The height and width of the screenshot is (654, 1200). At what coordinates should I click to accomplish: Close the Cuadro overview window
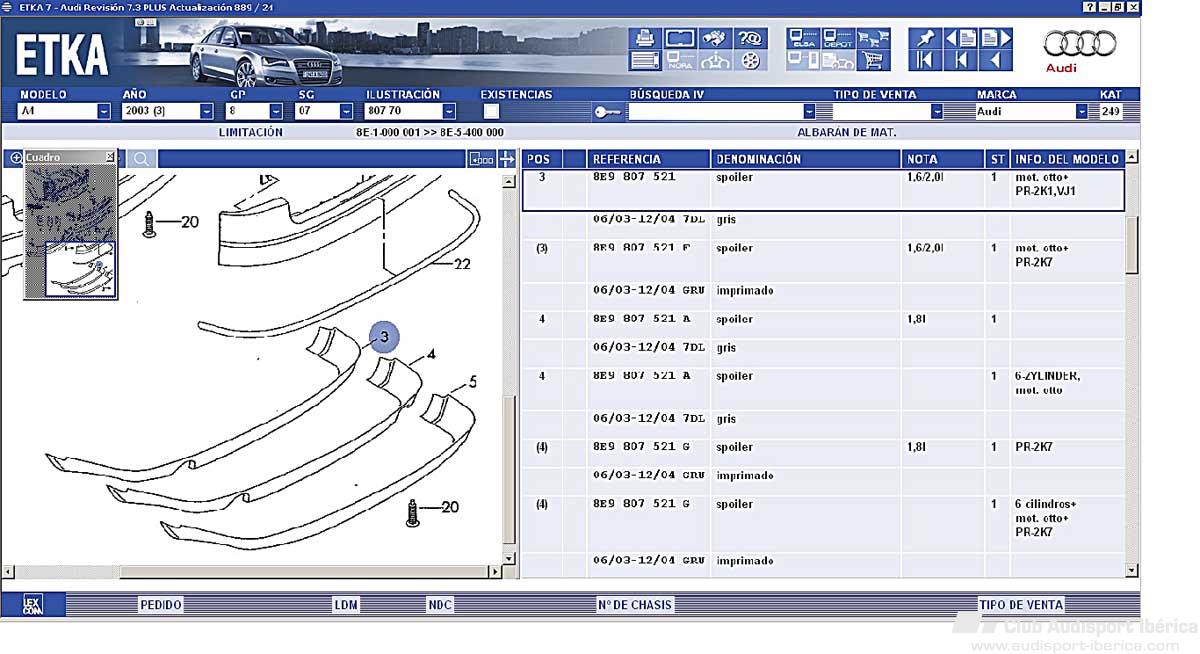click(x=110, y=157)
